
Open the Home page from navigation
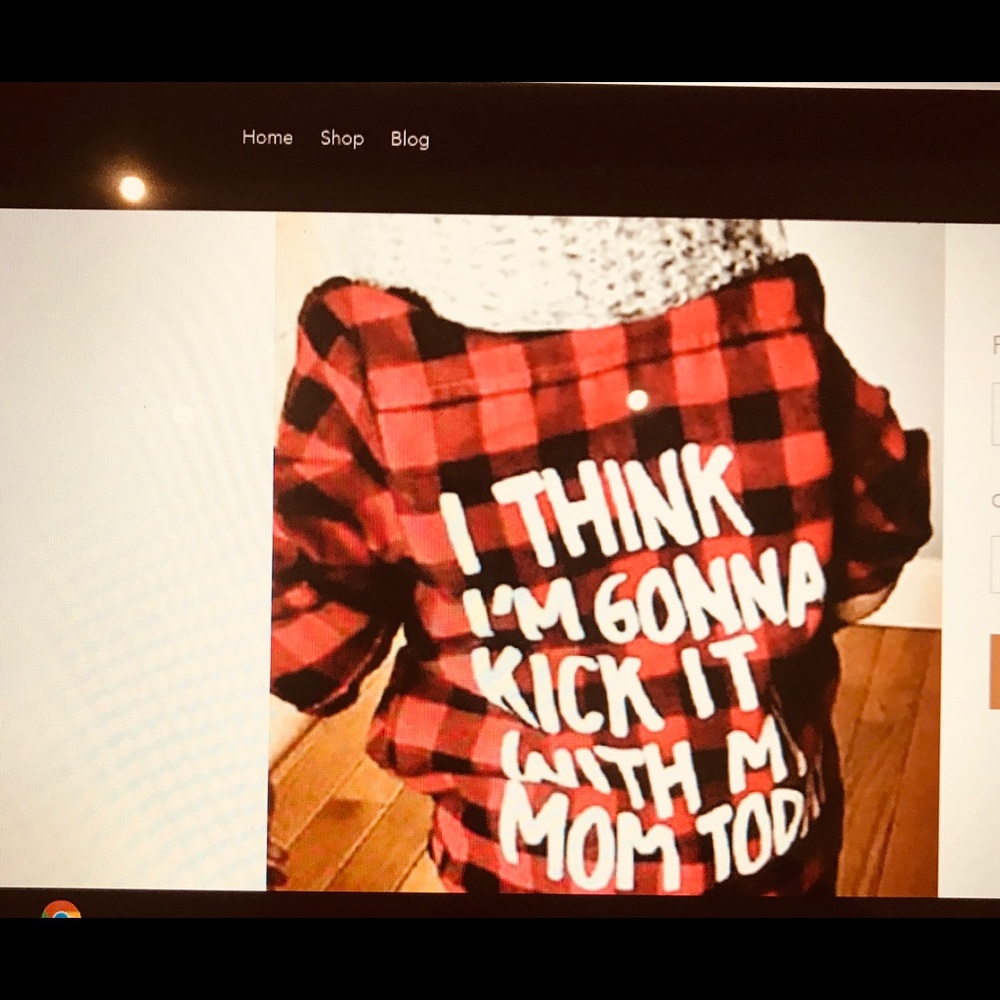point(267,138)
